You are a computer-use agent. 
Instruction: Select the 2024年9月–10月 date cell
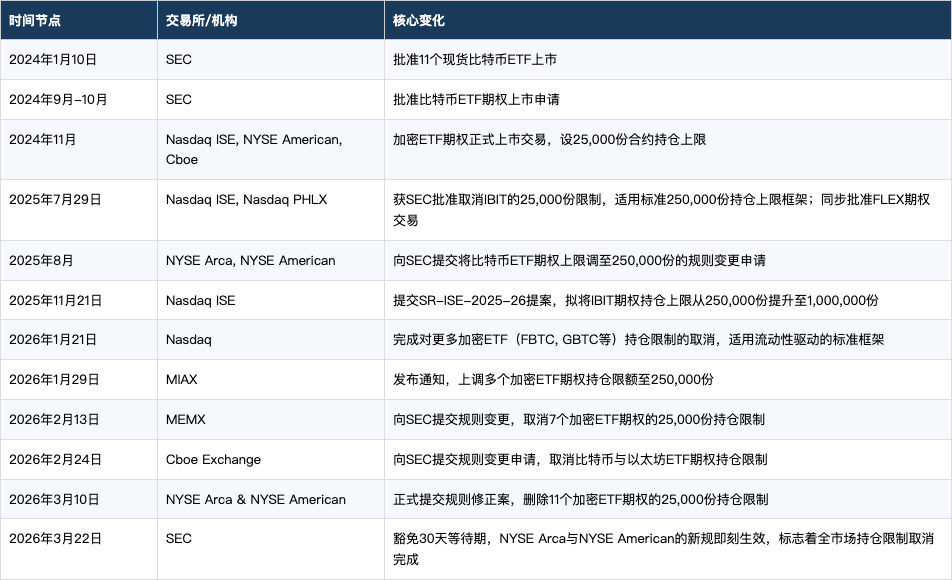58,100
